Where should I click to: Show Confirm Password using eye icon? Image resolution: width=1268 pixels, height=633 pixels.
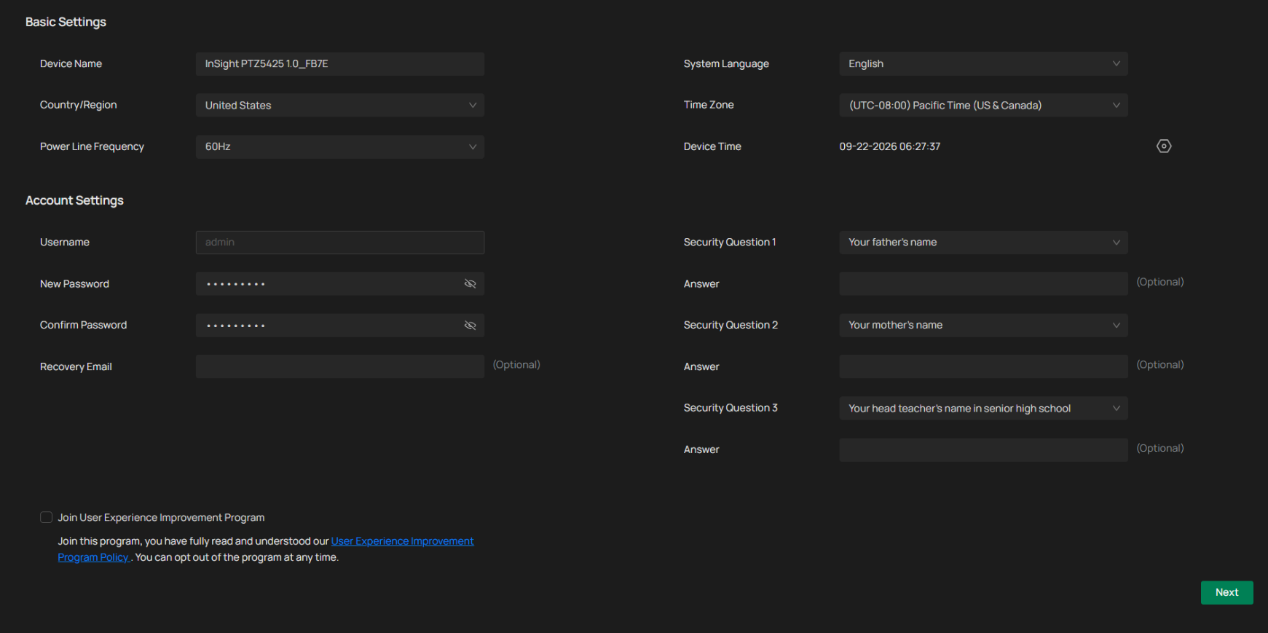[x=470, y=325]
